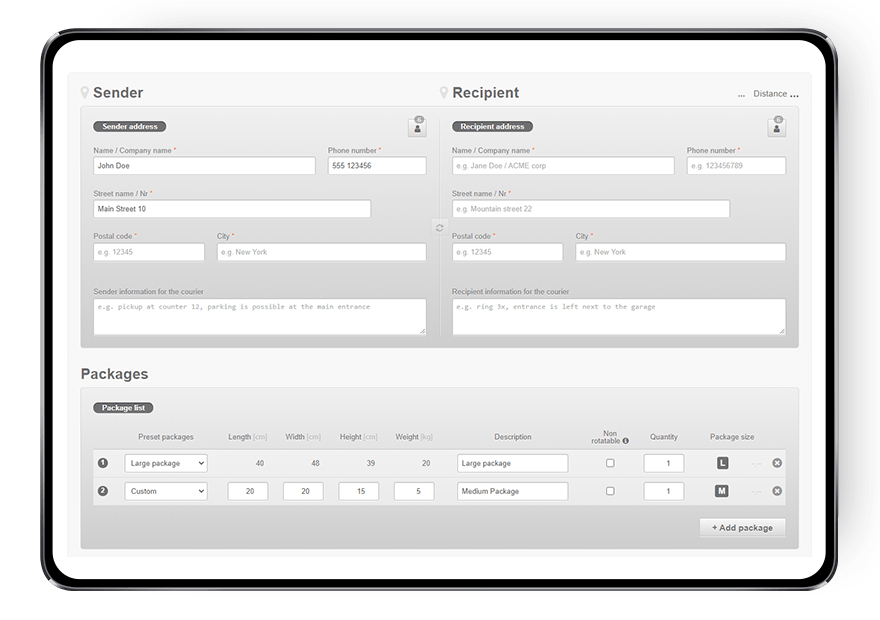Swap sender and recipient addresses icon

click(x=439, y=228)
